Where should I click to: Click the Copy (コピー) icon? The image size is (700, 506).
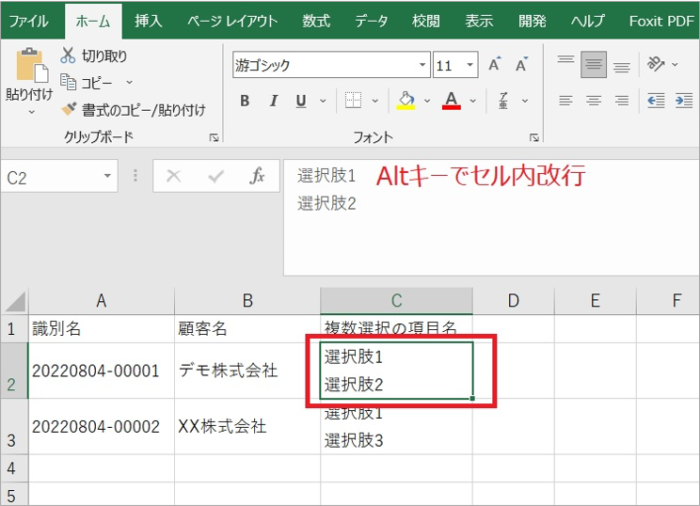pyautogui.click(x=68, y=82)
